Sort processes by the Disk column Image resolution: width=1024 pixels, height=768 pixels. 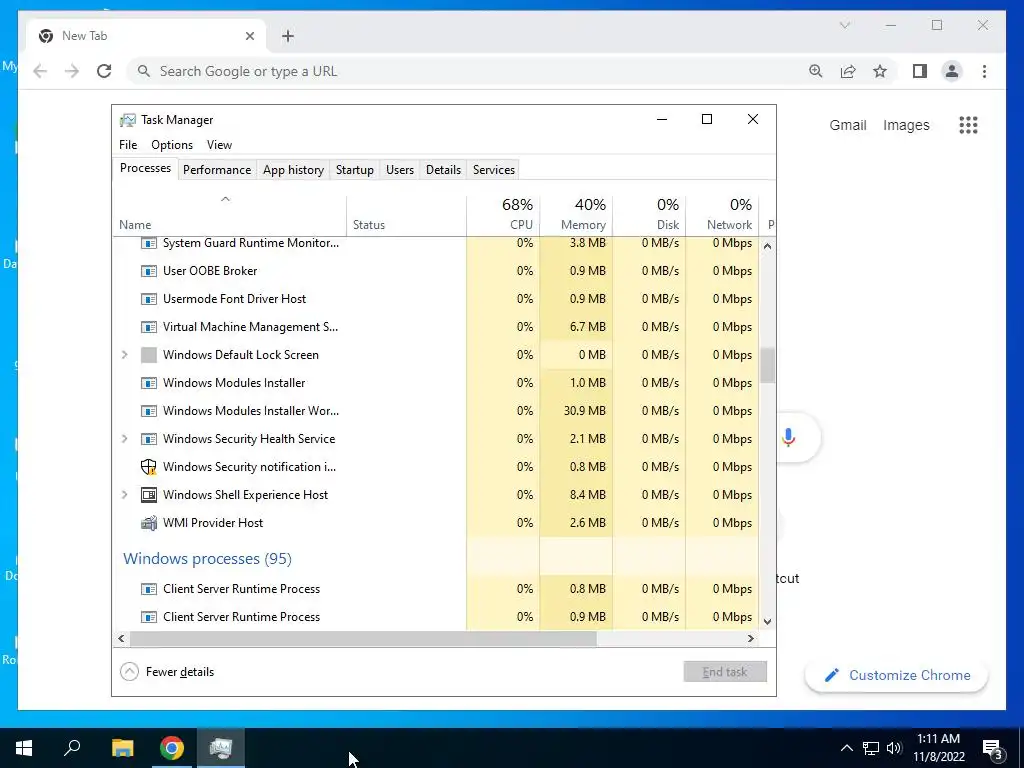[650, 214]
